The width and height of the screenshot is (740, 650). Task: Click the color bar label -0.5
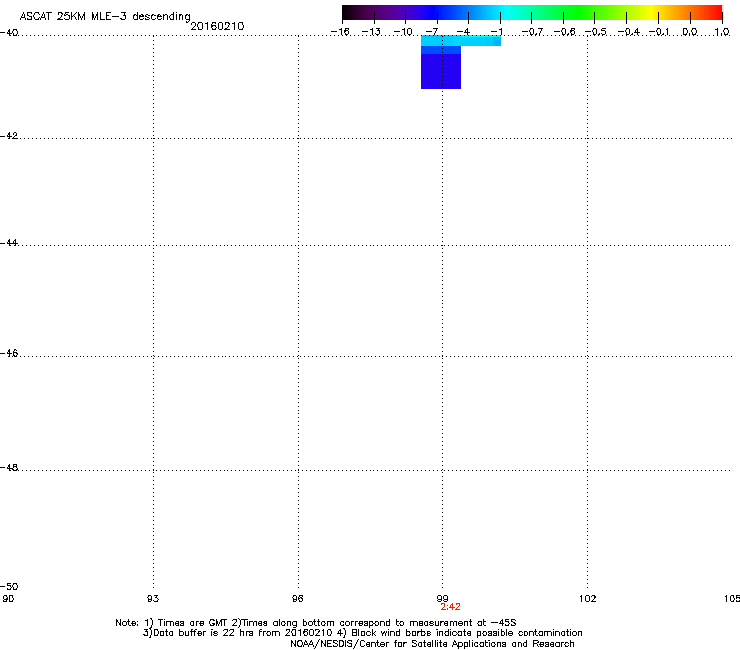(596, 32)
